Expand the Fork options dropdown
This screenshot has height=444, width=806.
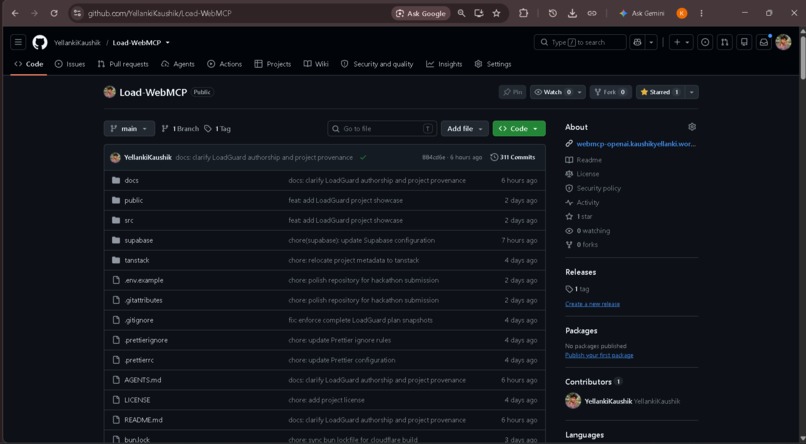click(x=611, y=92)
